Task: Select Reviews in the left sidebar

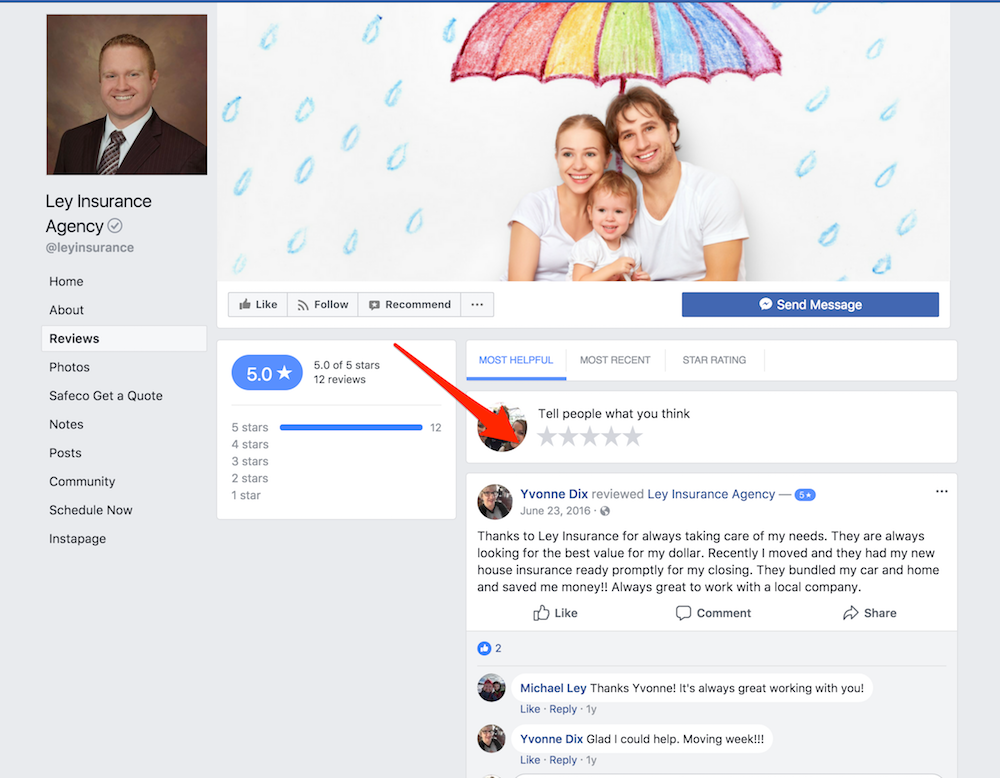Action: 124,339
